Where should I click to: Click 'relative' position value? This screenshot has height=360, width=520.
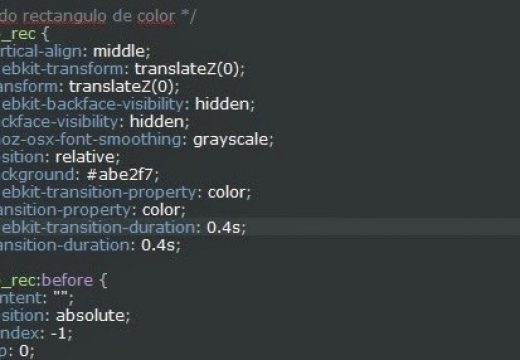(x=85, y=157)
